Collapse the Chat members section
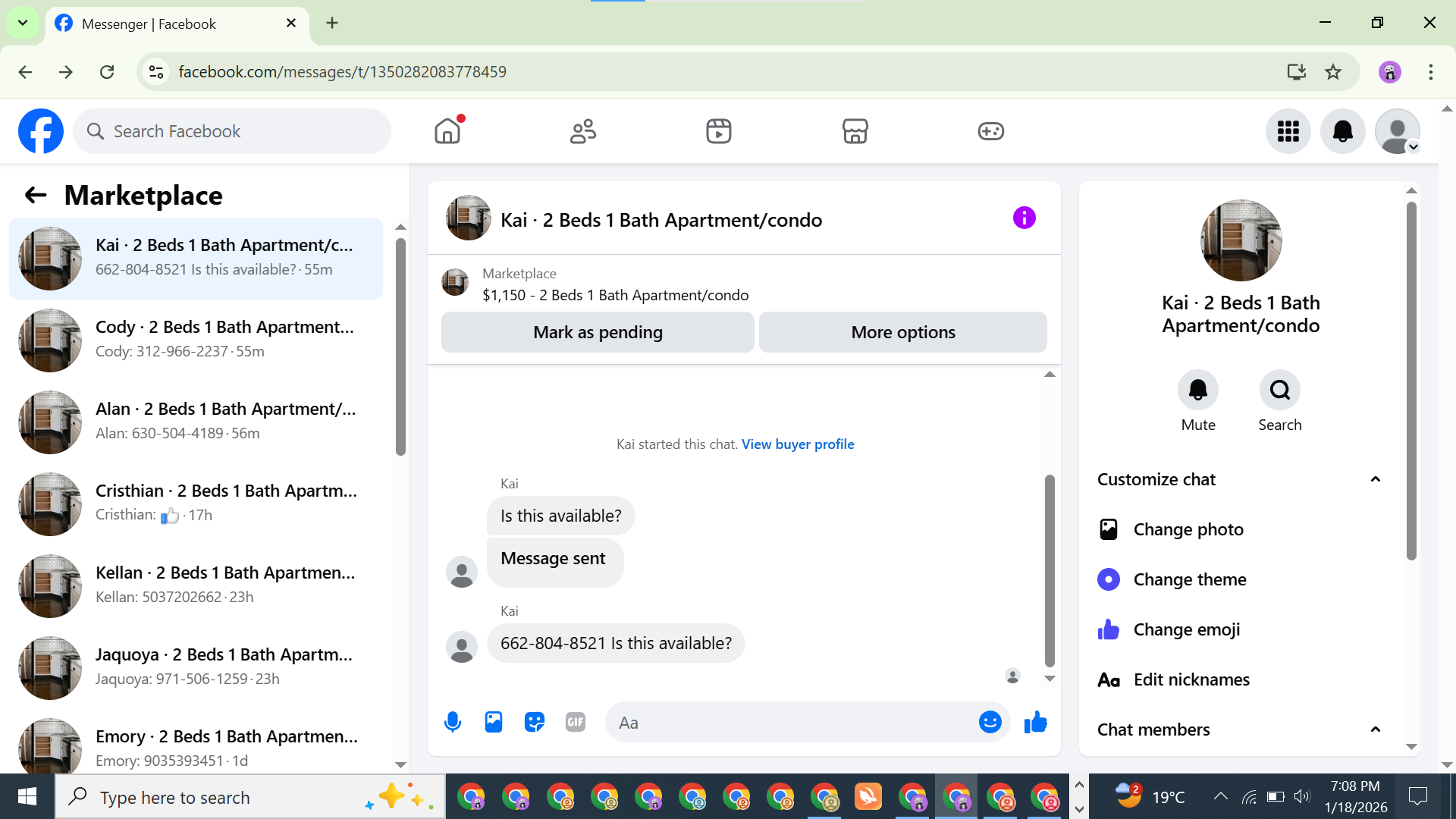The height and width of the screenshot is (819, 1456). pyautogui.click(x=1375, y=730)
